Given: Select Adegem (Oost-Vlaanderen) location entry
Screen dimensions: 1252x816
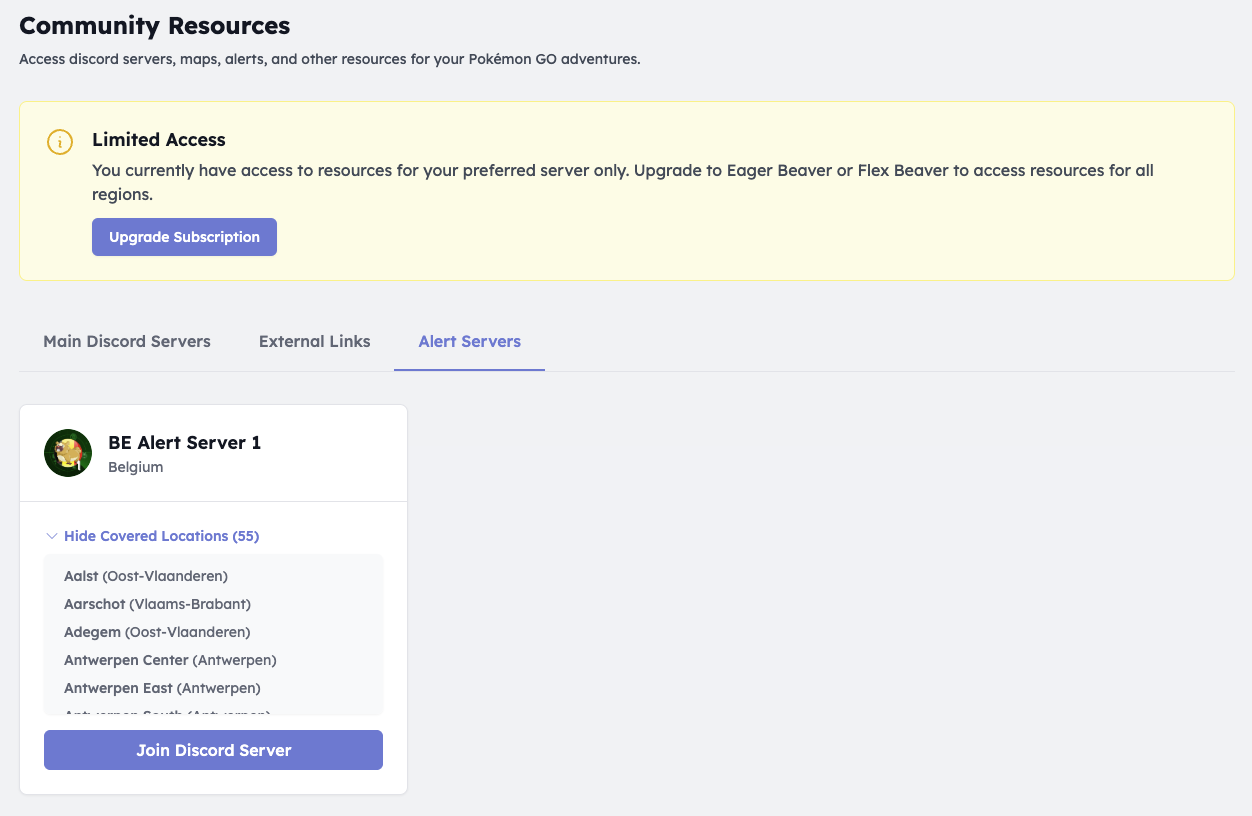Looking at the screenshot, I should click(157, 632).
